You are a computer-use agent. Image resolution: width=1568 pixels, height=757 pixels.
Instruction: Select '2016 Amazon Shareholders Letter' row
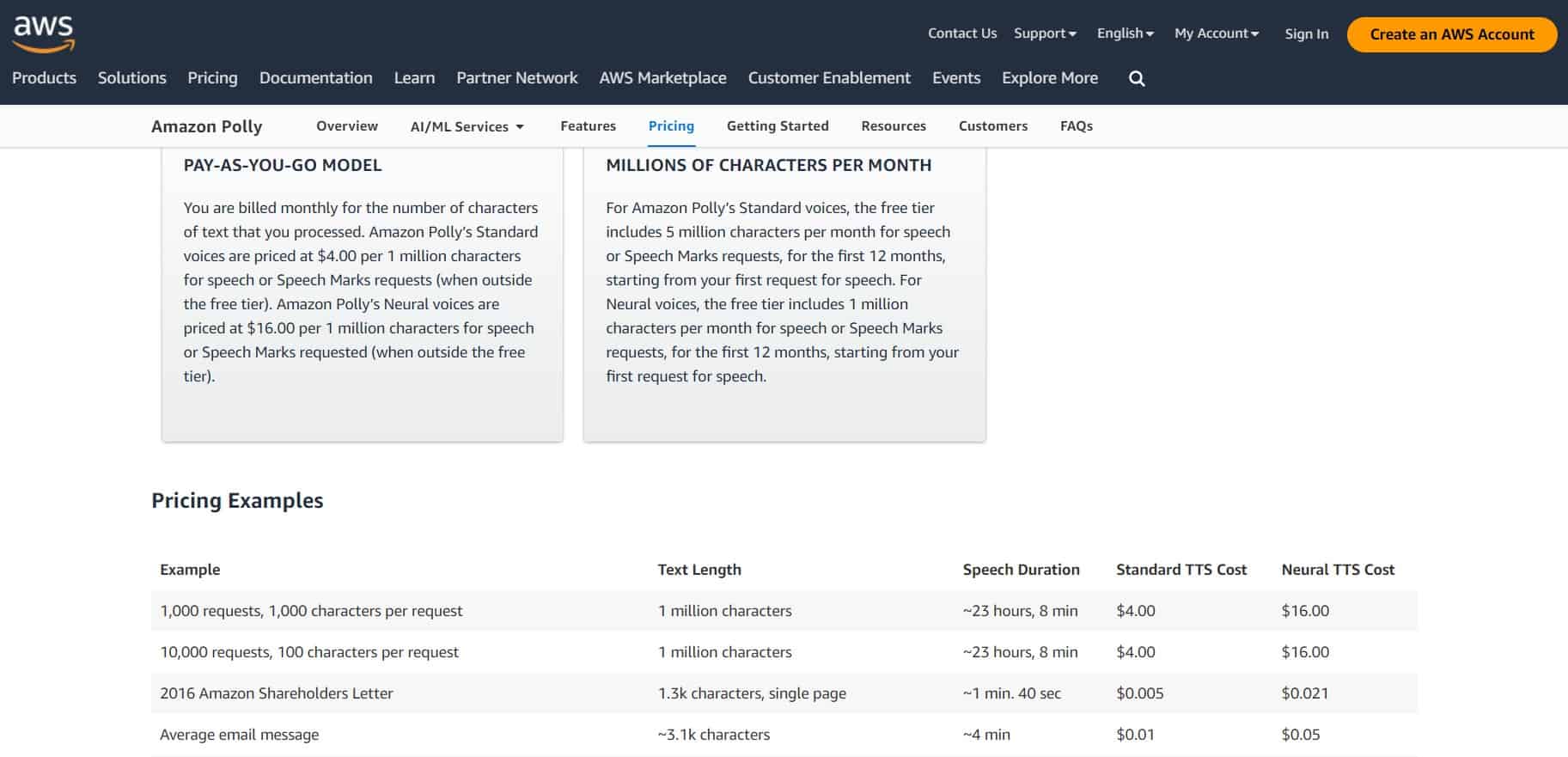tap(784, 693)
